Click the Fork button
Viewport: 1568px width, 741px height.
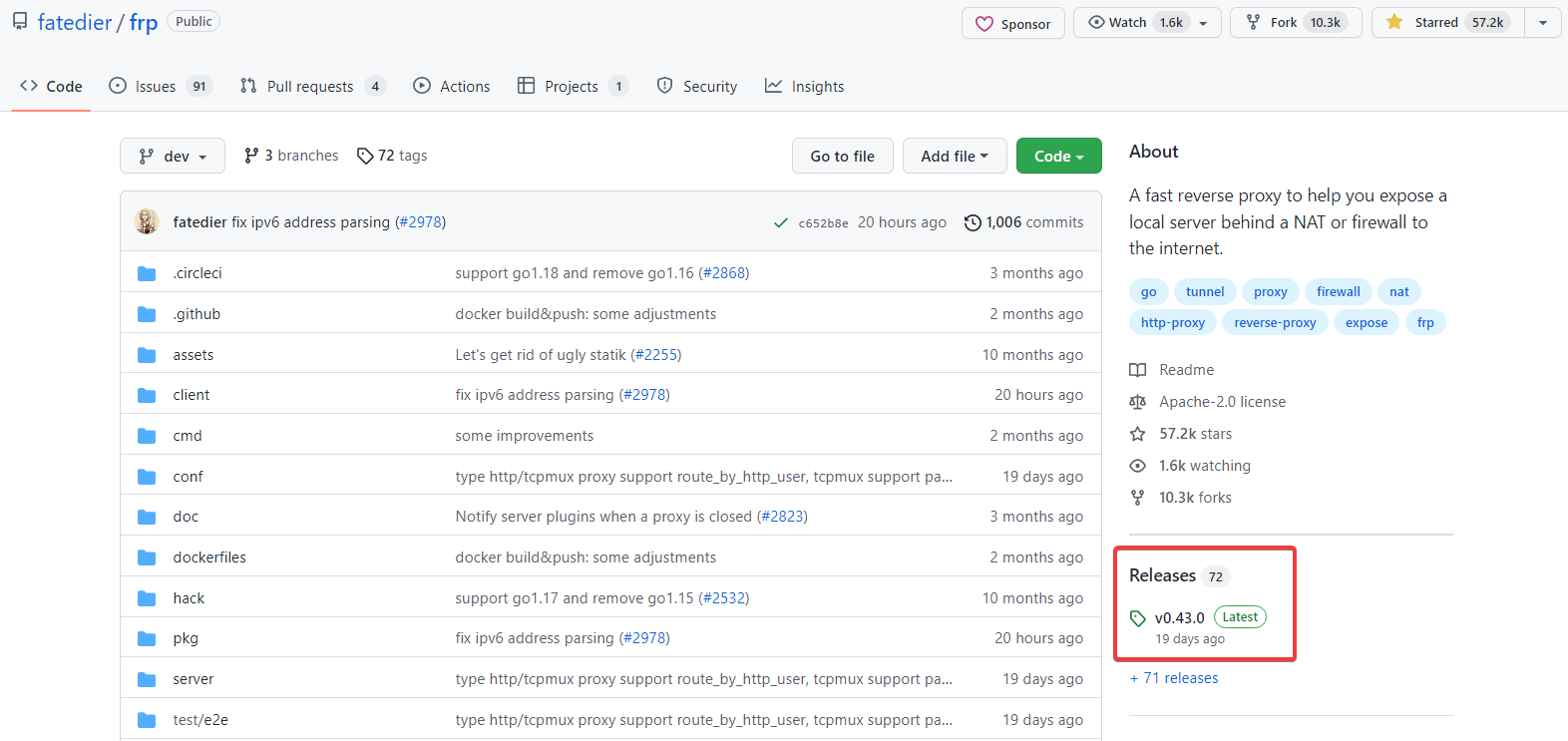(x=1296, y=23)
